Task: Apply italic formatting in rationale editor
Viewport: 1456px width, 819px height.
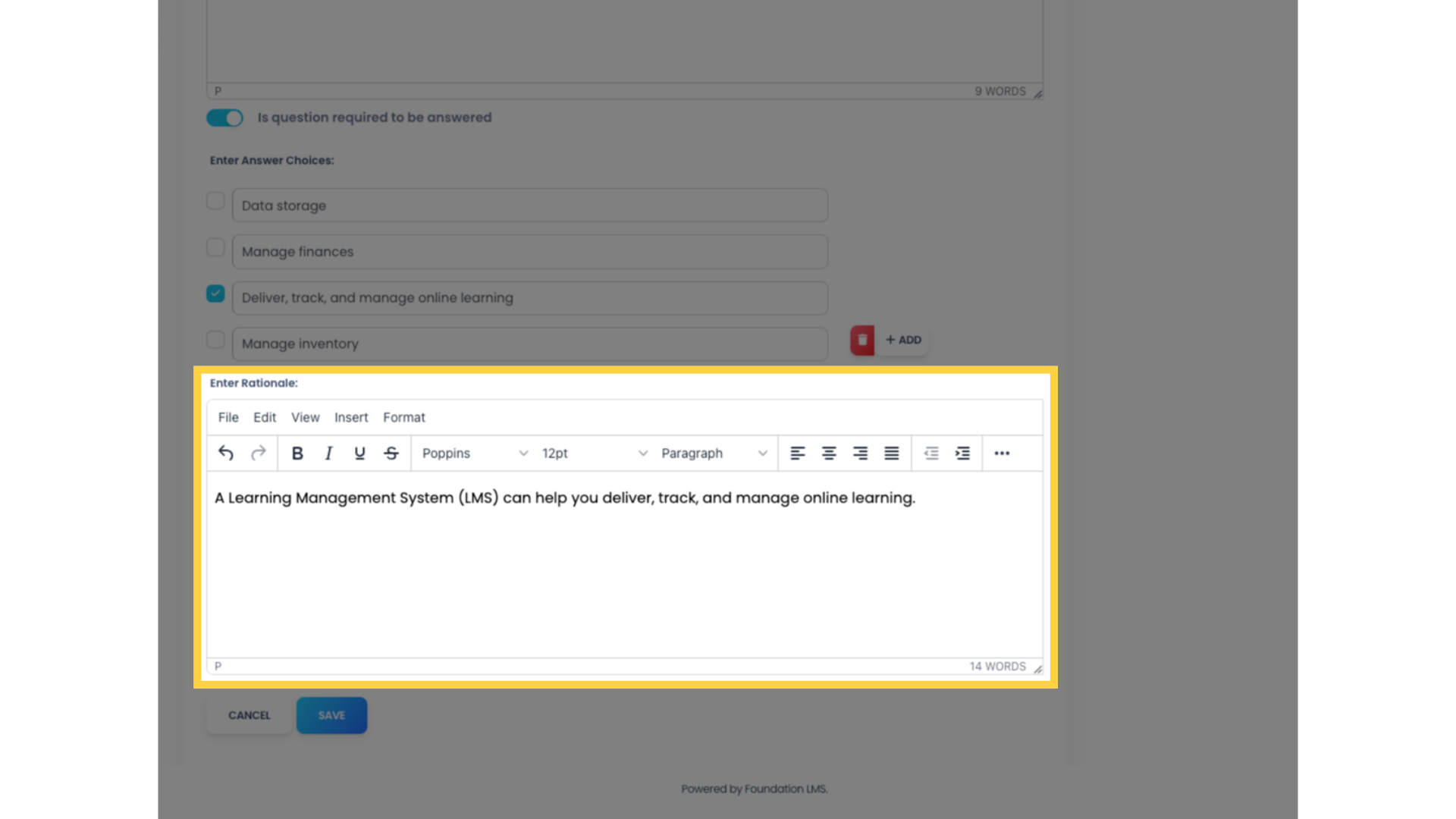Action: (x=328, y=453)
